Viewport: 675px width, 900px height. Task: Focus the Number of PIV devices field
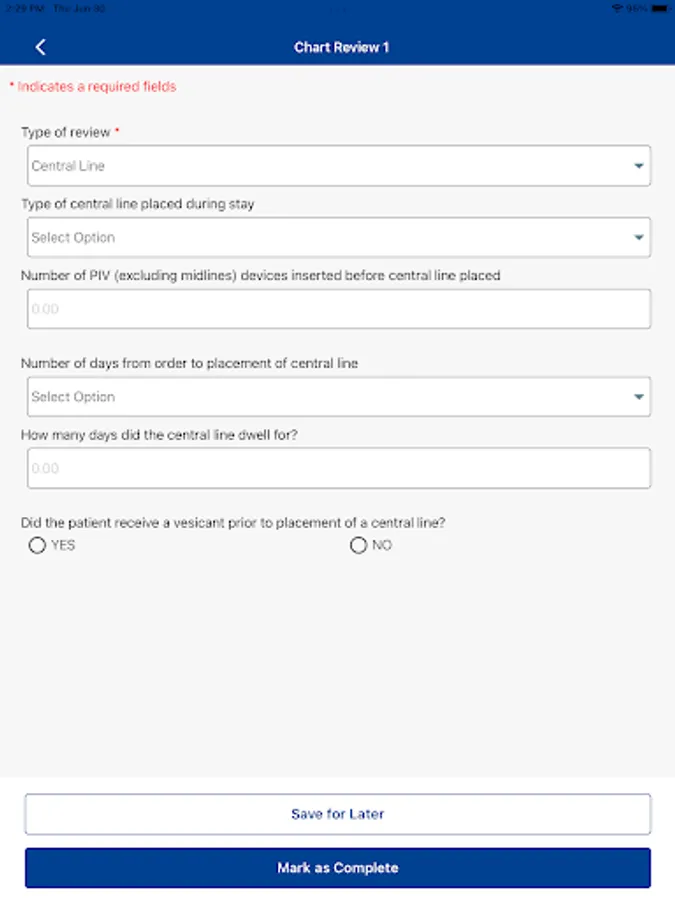pyautogui.click(x=338, y=309)
